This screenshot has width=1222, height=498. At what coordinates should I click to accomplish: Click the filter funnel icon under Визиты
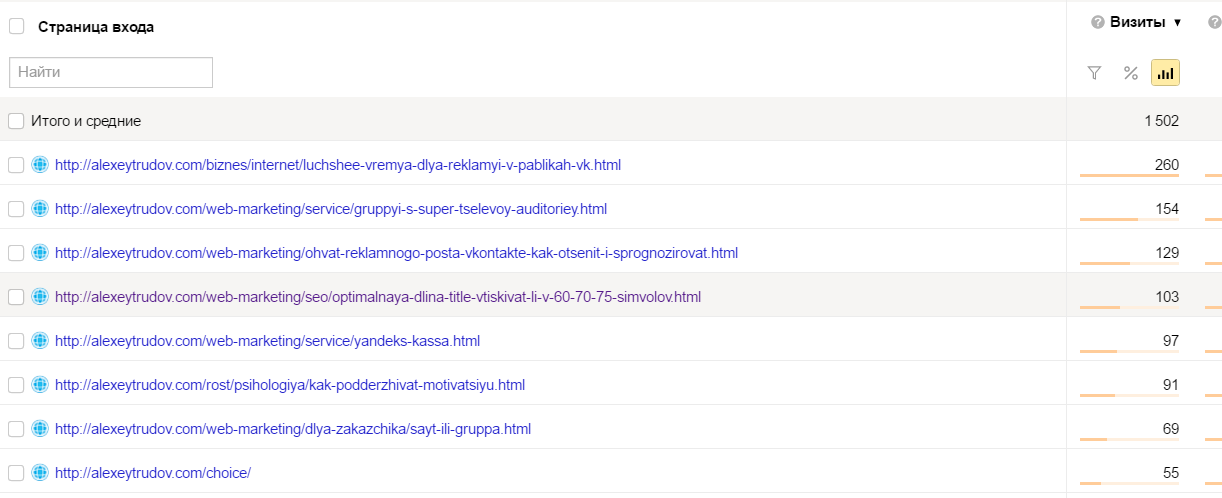[x=1094, y=72]
